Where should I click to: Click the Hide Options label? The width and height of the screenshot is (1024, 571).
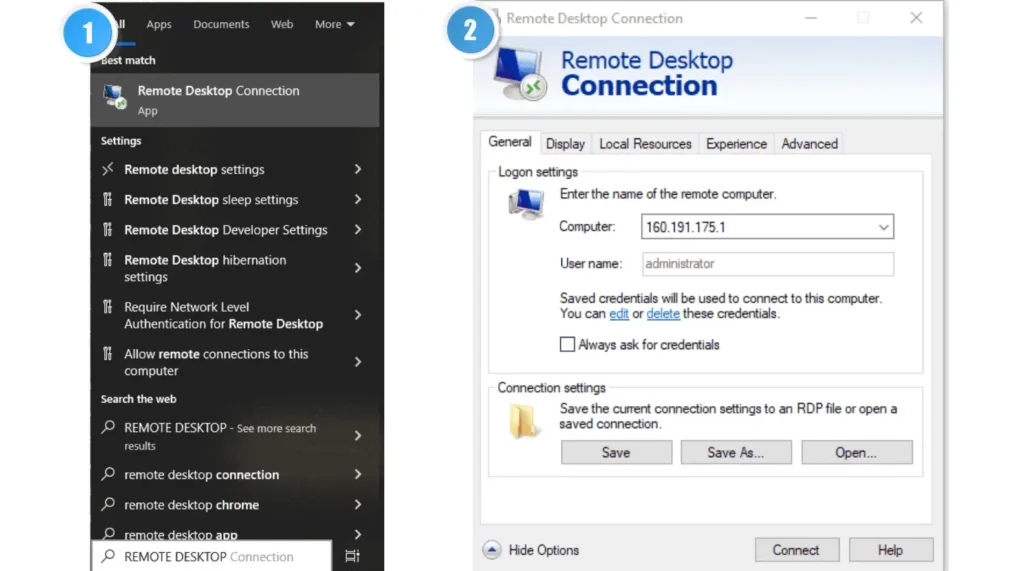tap(543, 550)
